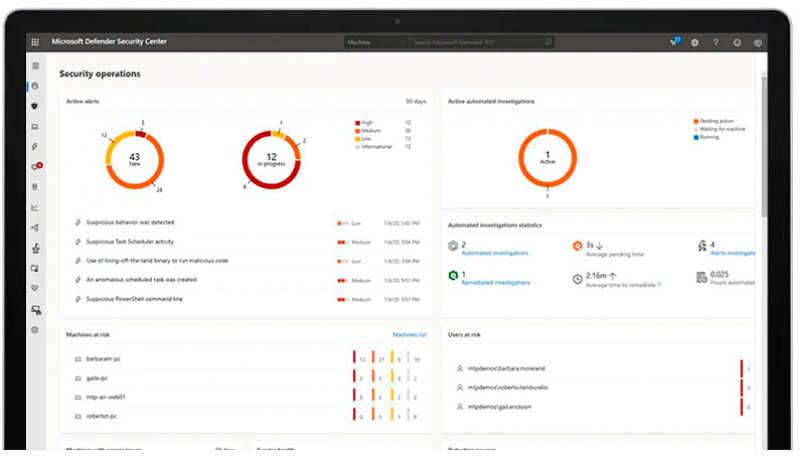Open Reports chart icon in sidebar
This screenshot has width=800, height=464.
(35, 208)
